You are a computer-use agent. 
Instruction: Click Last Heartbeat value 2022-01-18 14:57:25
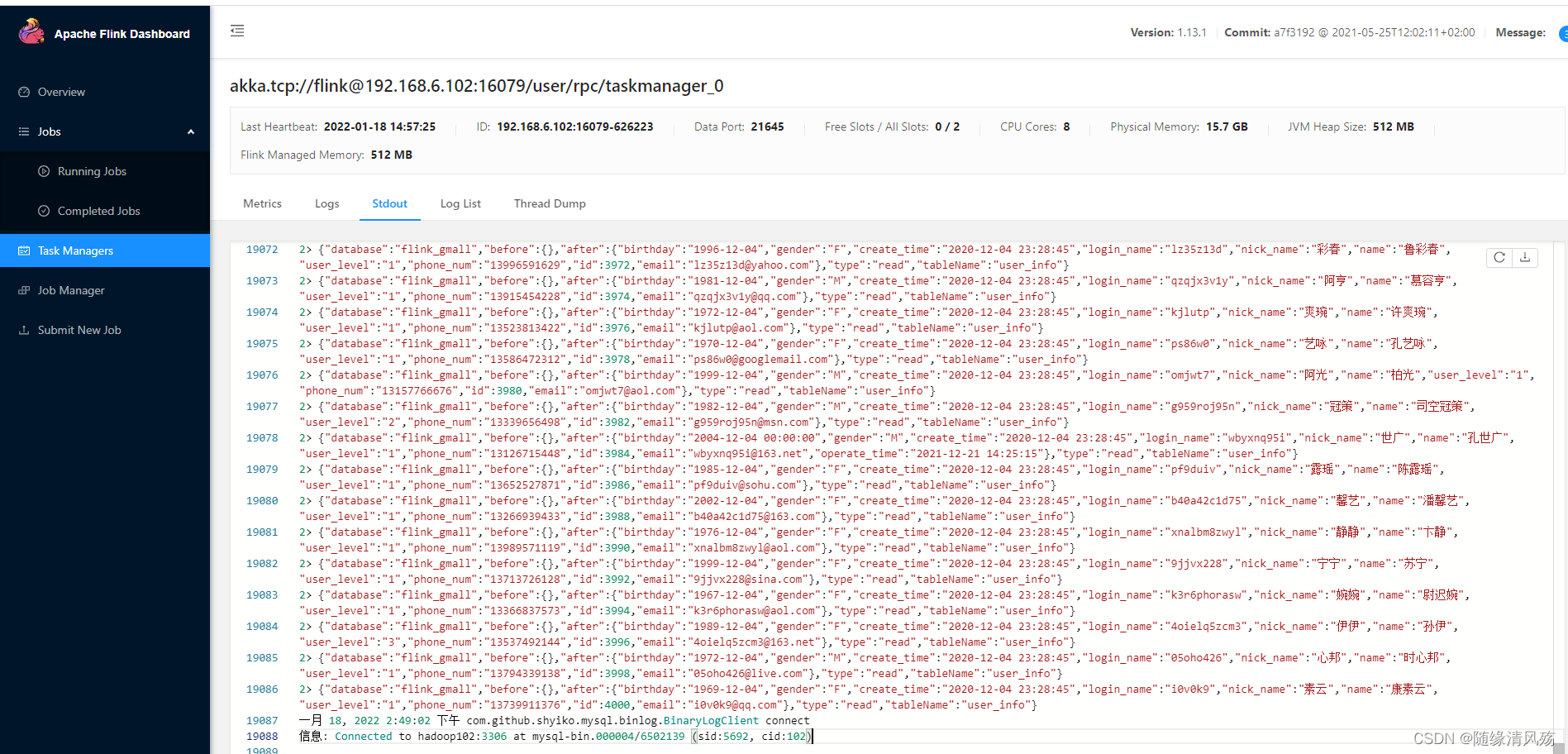tap(379, 126)
